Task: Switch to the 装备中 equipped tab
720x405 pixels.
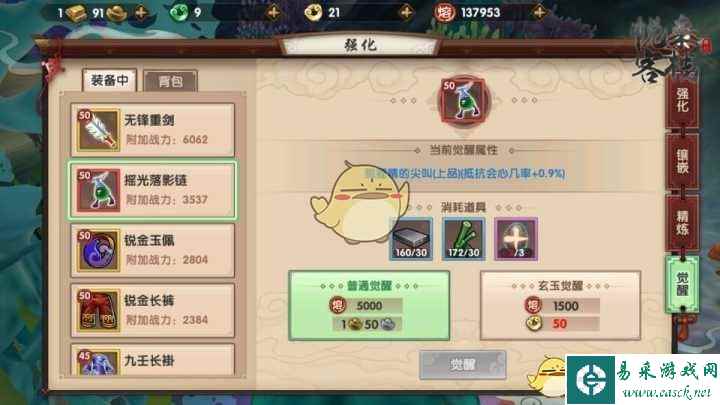Action: point(109,81)
